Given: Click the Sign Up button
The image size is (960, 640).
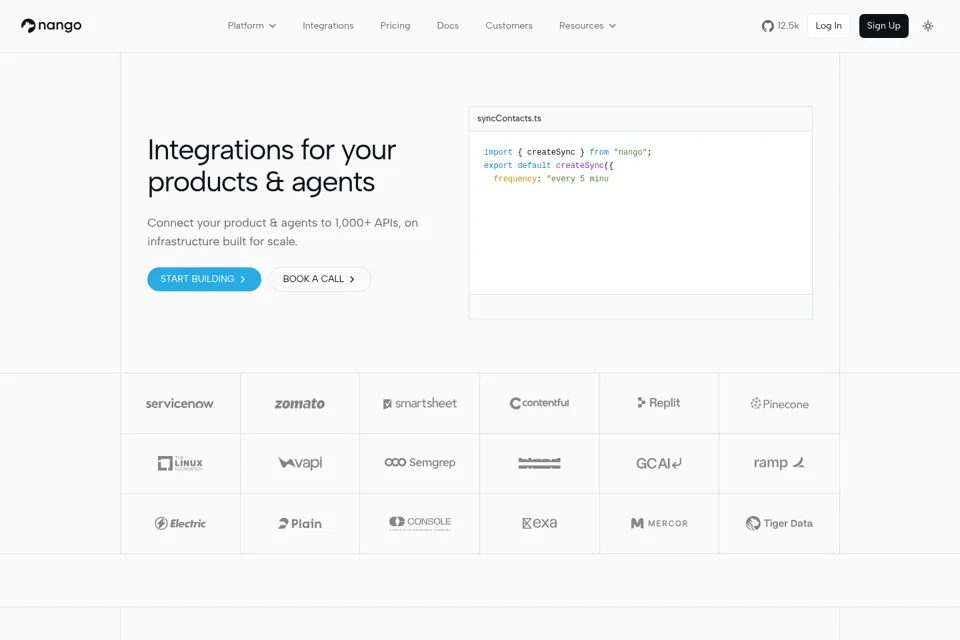Looking at the screenshot, I should point(883,26).
